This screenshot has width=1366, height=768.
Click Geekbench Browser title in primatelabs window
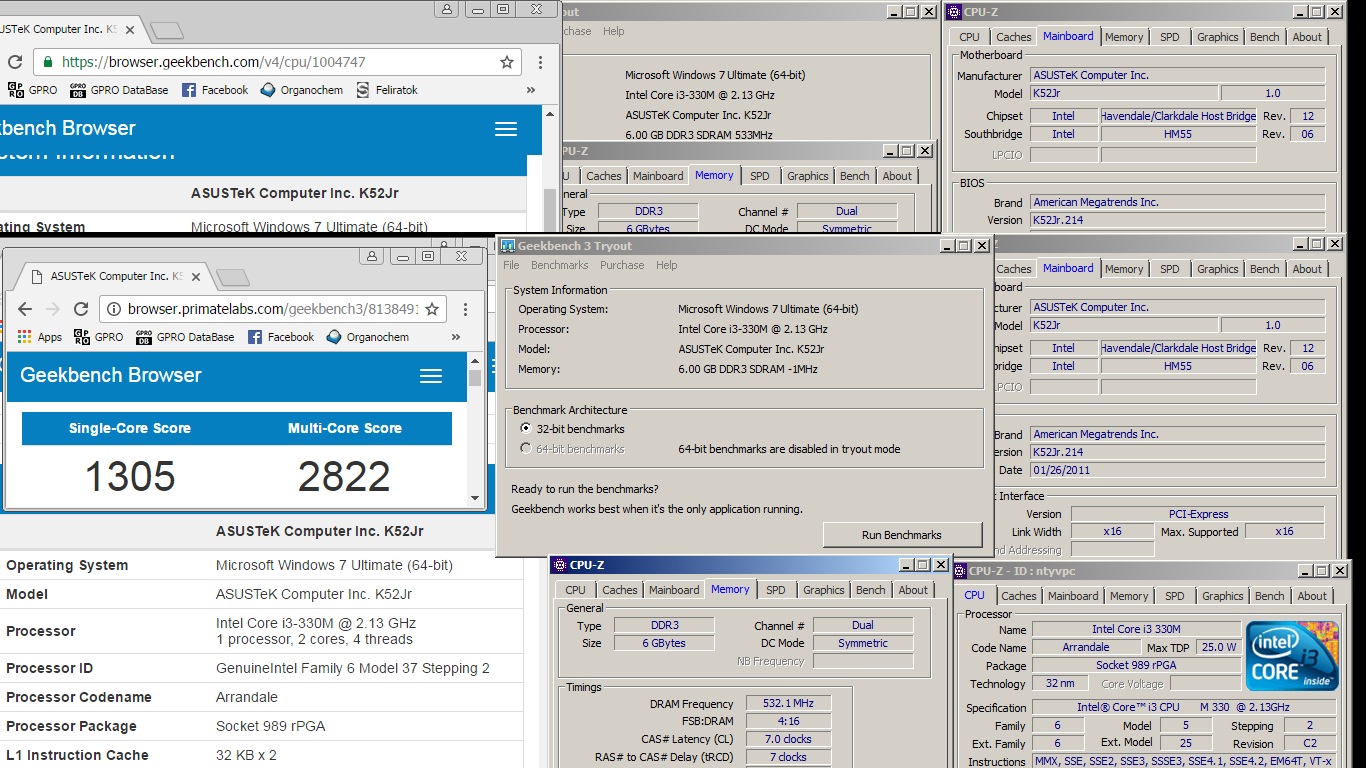111,375
